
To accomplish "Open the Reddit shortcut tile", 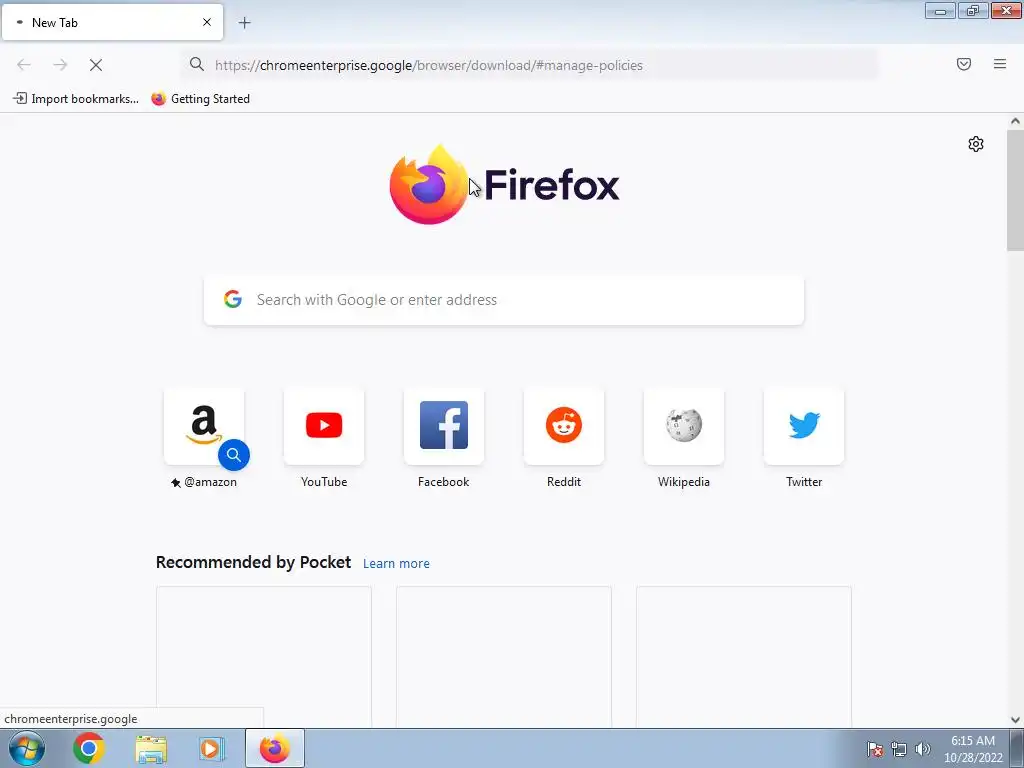I will 564,426.
